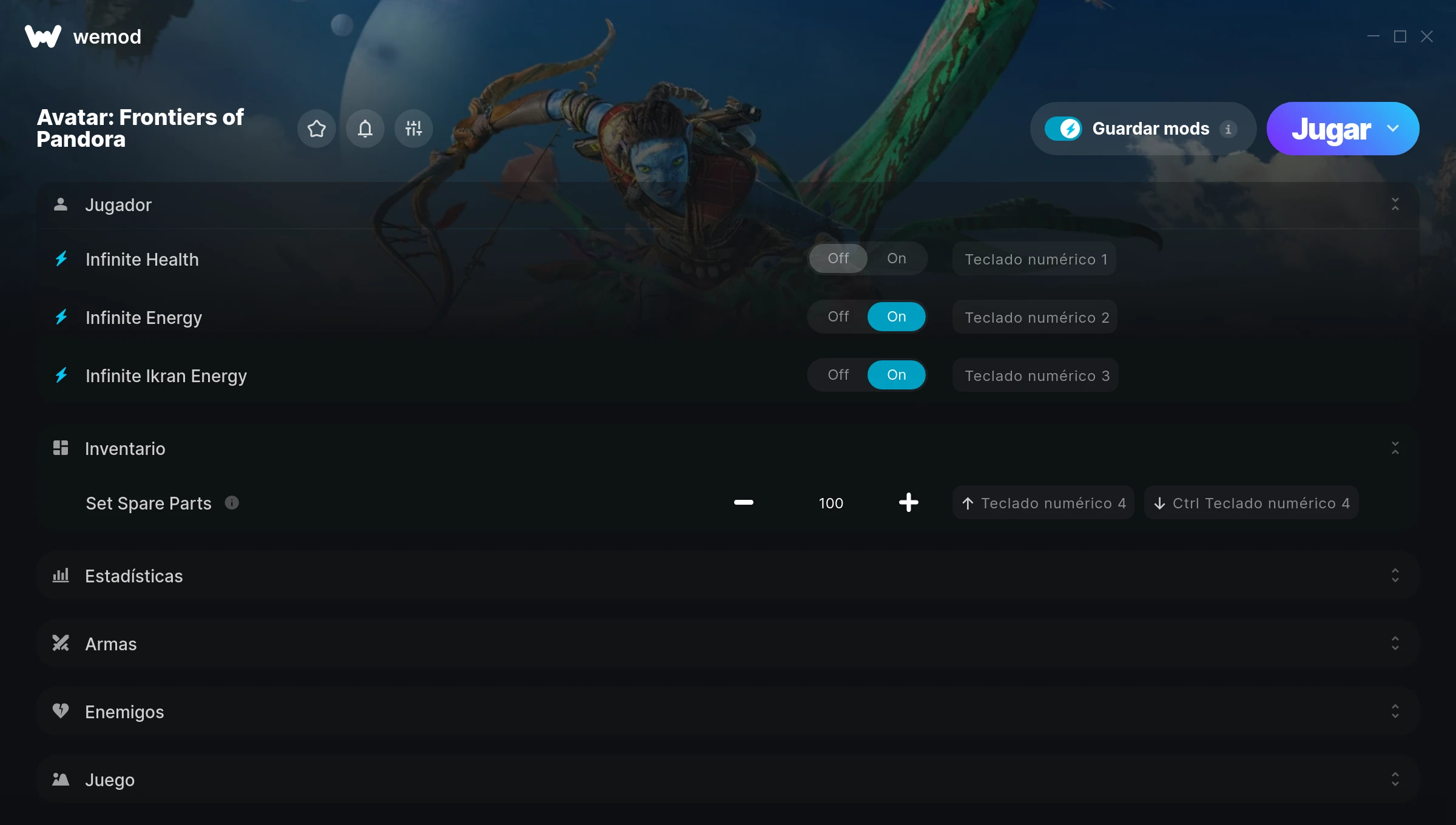The width and height of the screenshot is (1456, 825).
Task: Change hotkey Teclado numérico 1
Action: tap(1034, 259)
